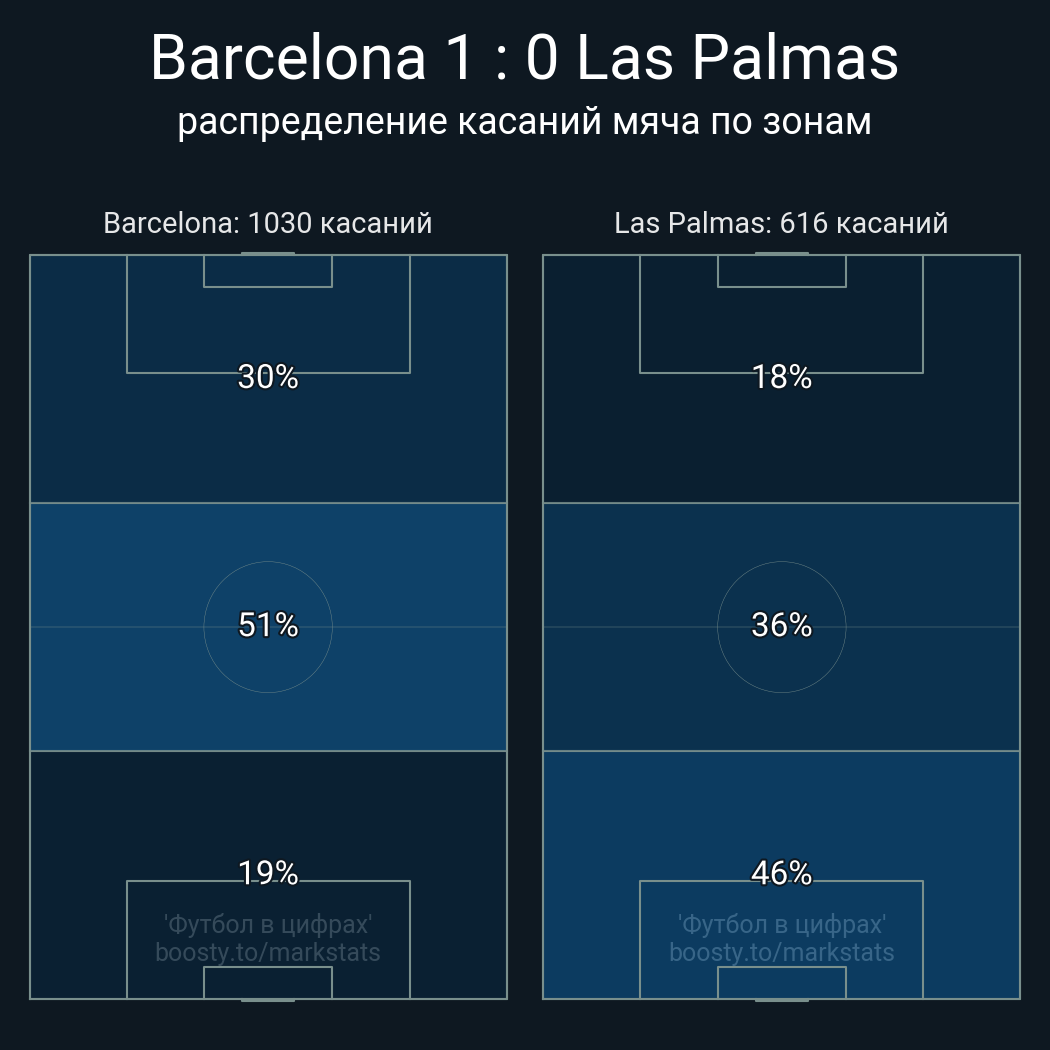1050x1050 pixels.
Task: Click Las Palmas' 36% midfield zone label
Action: (781, 625)
